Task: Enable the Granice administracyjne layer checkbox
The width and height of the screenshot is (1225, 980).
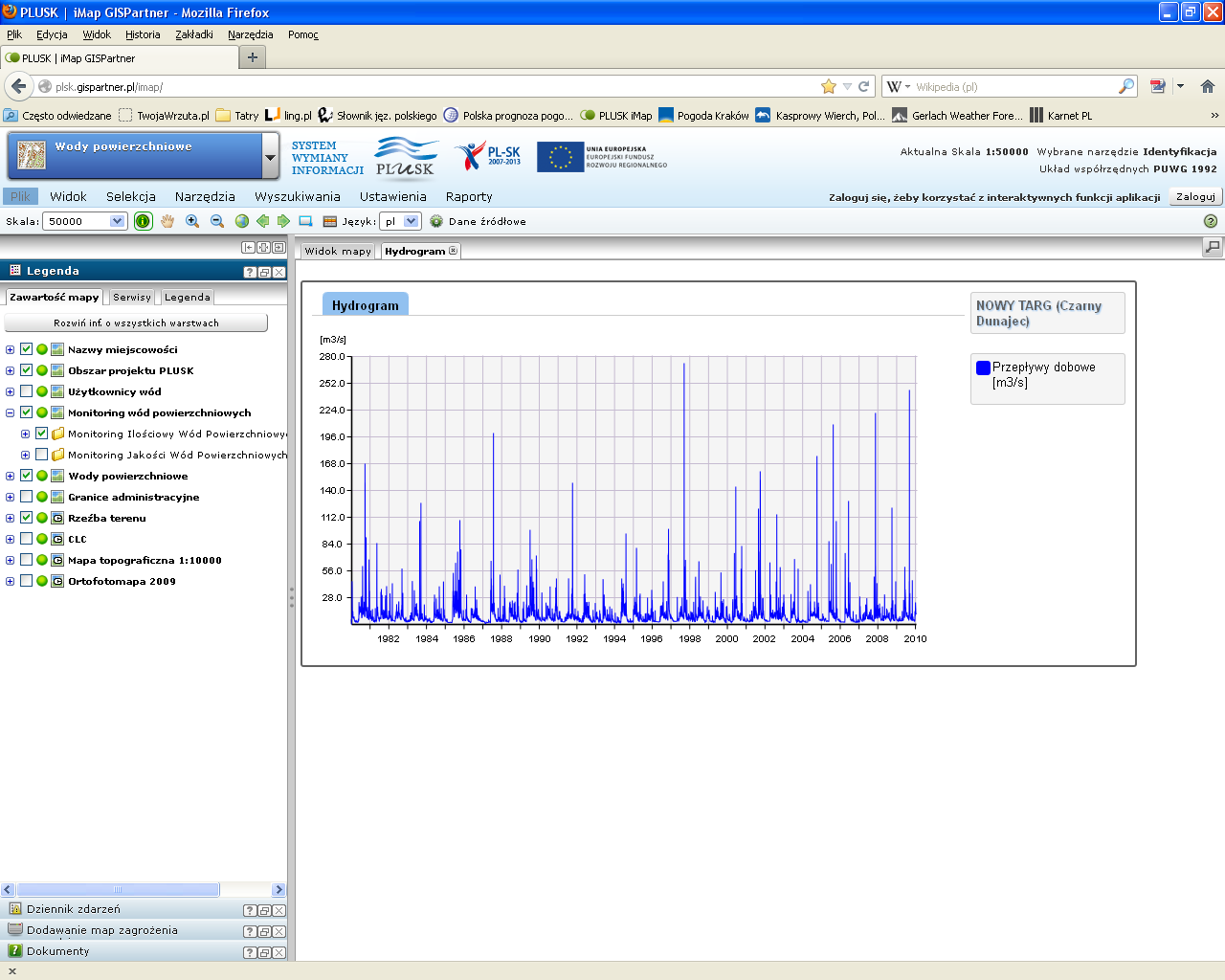Action: point(26,497)
